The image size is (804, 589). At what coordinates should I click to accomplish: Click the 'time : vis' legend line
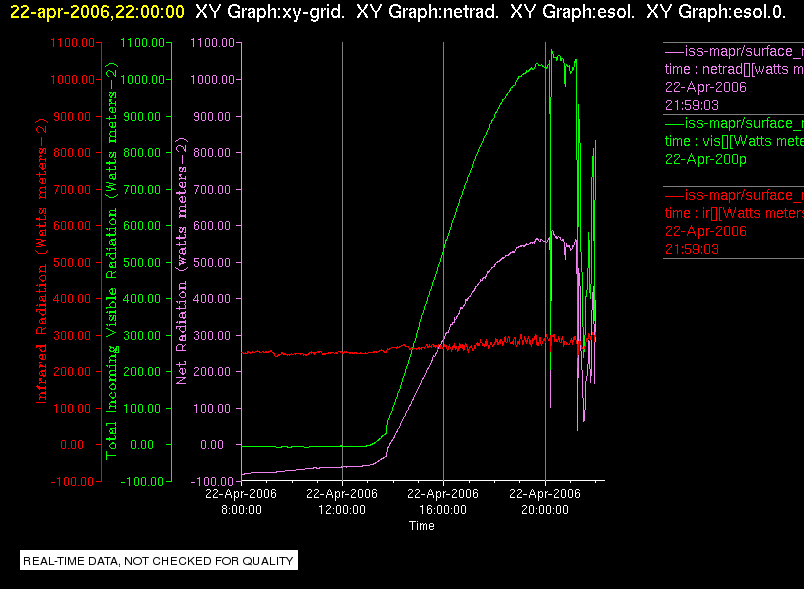tap(734, 141)
